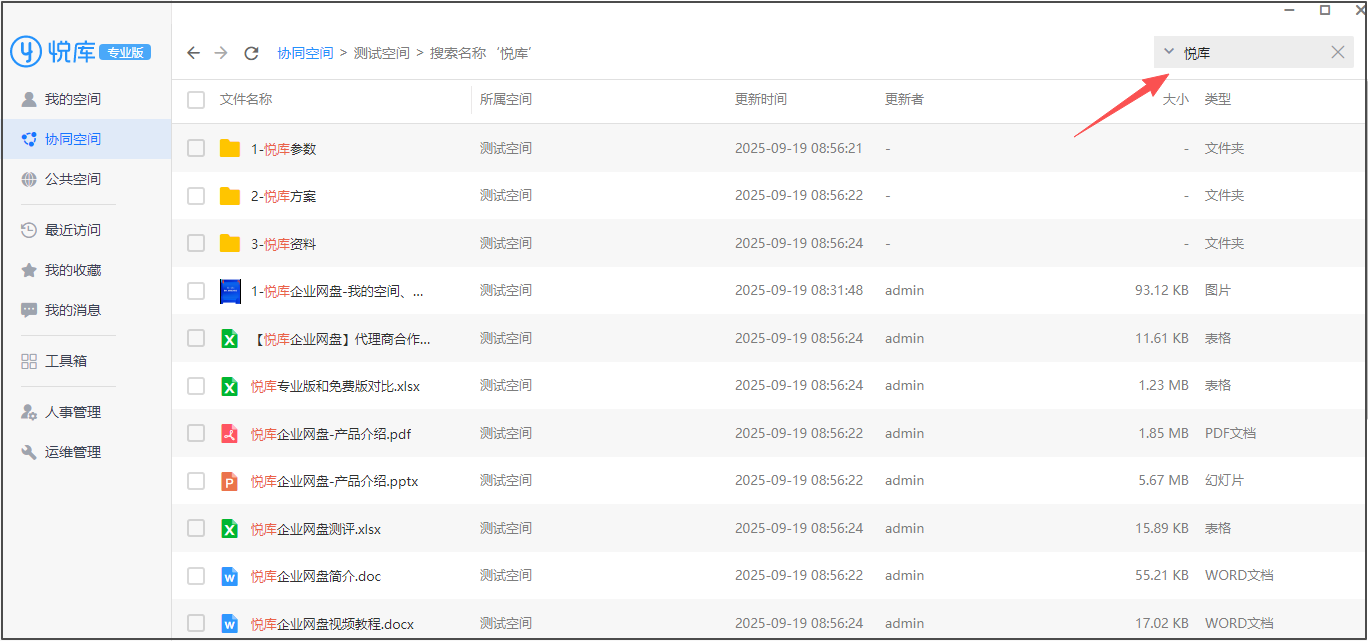Image resolution: width=1368 pixels, height=641 pixels.
Task: Open 我的消息 in the sidebar
Action: (86, 310)
